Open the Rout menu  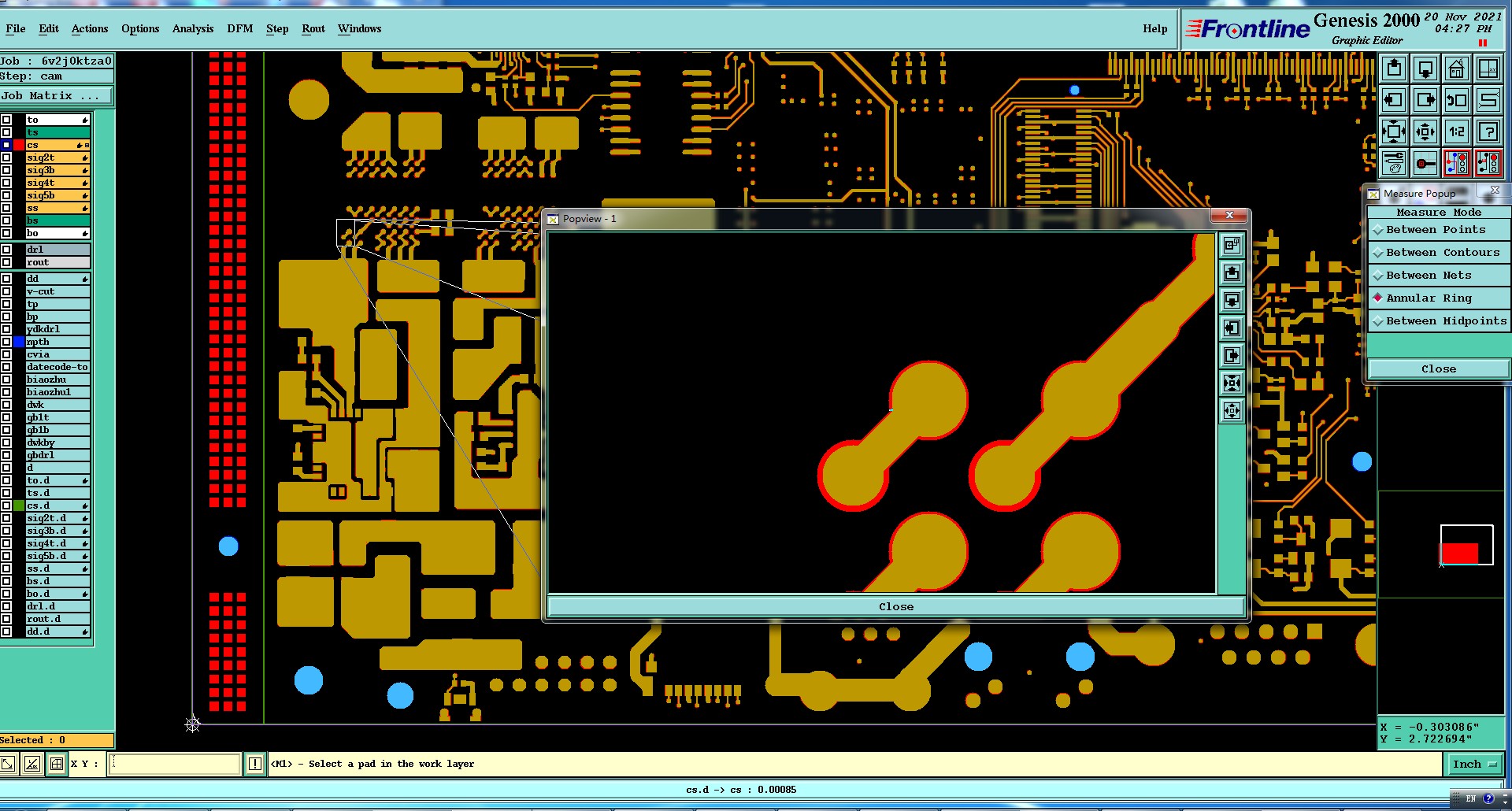click(313, 28)
